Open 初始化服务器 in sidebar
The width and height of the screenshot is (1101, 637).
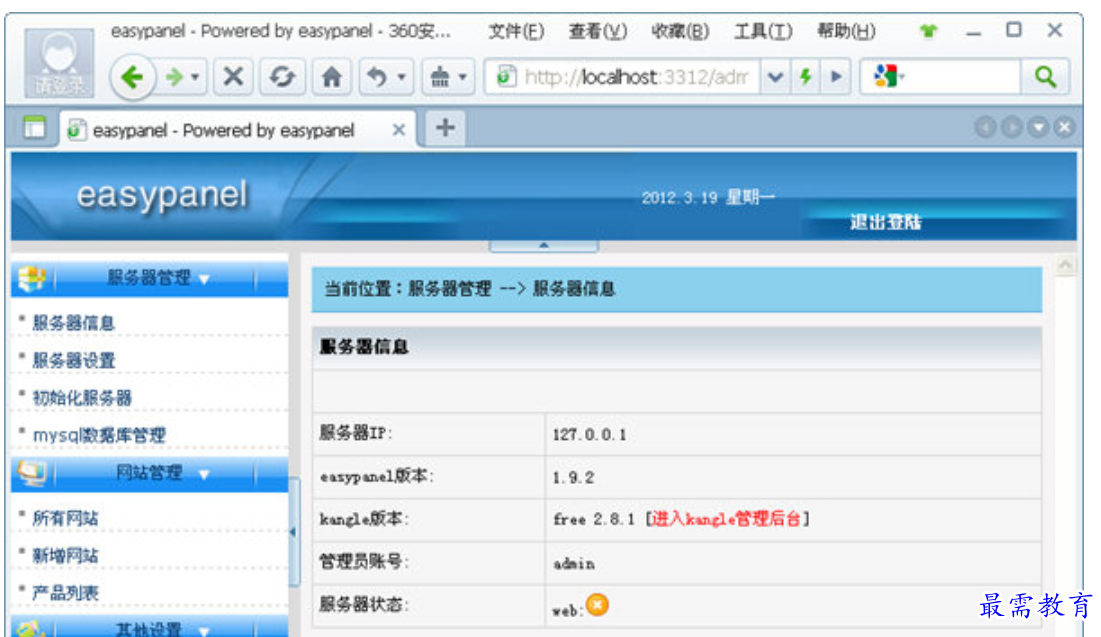[82, 398]
